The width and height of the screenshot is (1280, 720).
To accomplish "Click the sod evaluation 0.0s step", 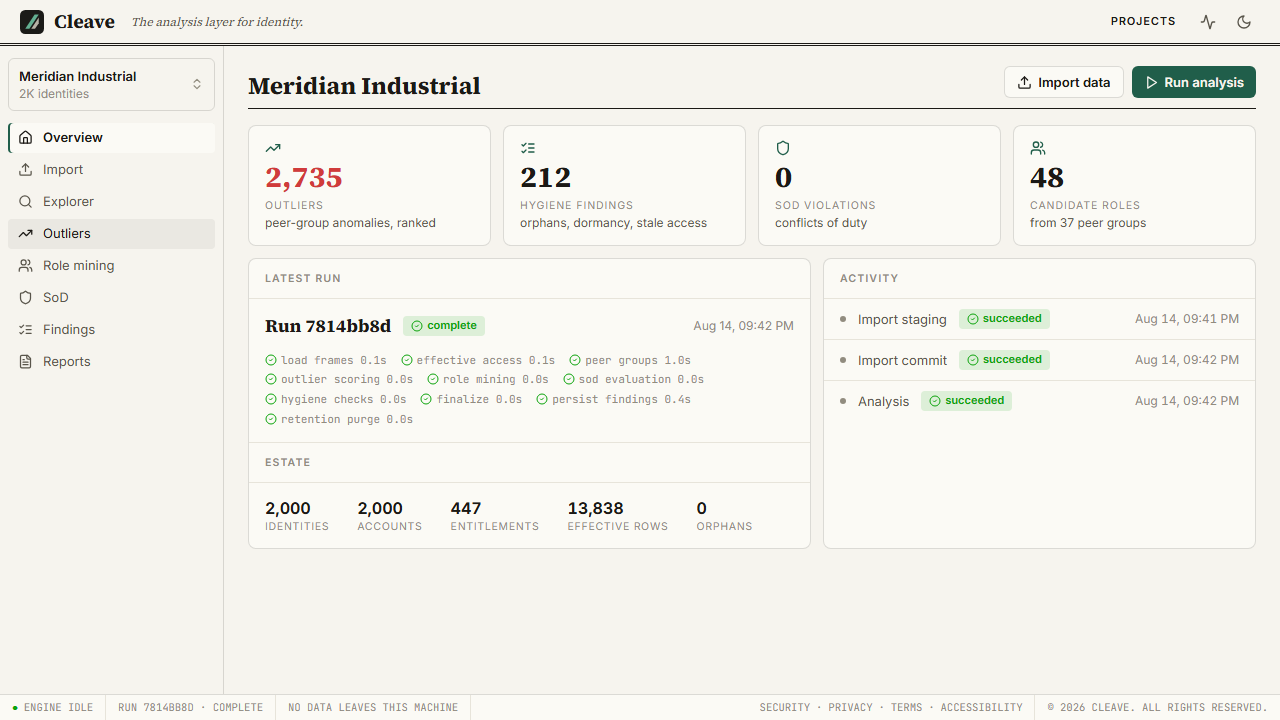I will point(634,380).
